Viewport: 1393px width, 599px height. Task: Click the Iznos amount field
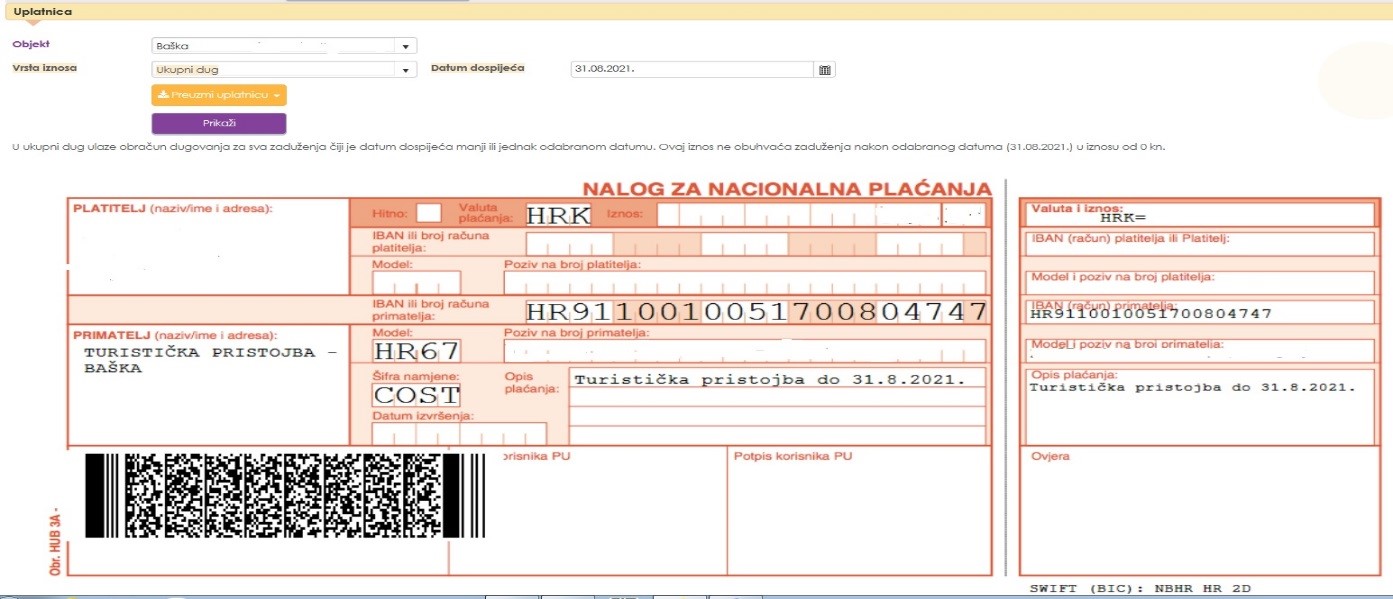[x=821, y=214]
